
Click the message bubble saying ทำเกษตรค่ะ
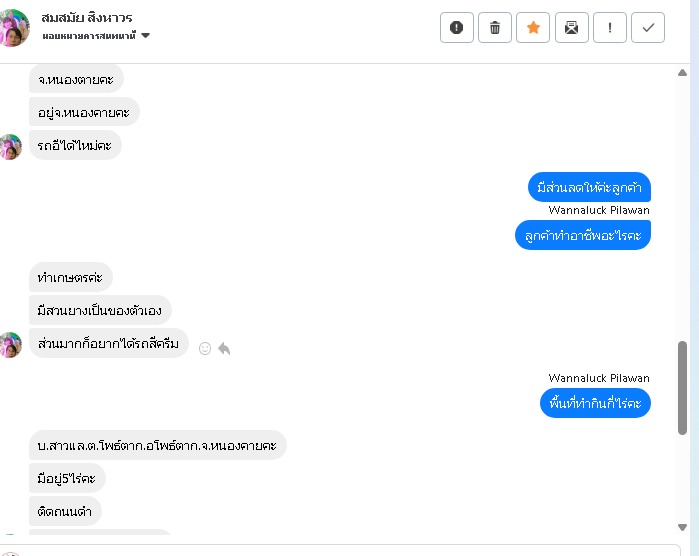71,276
